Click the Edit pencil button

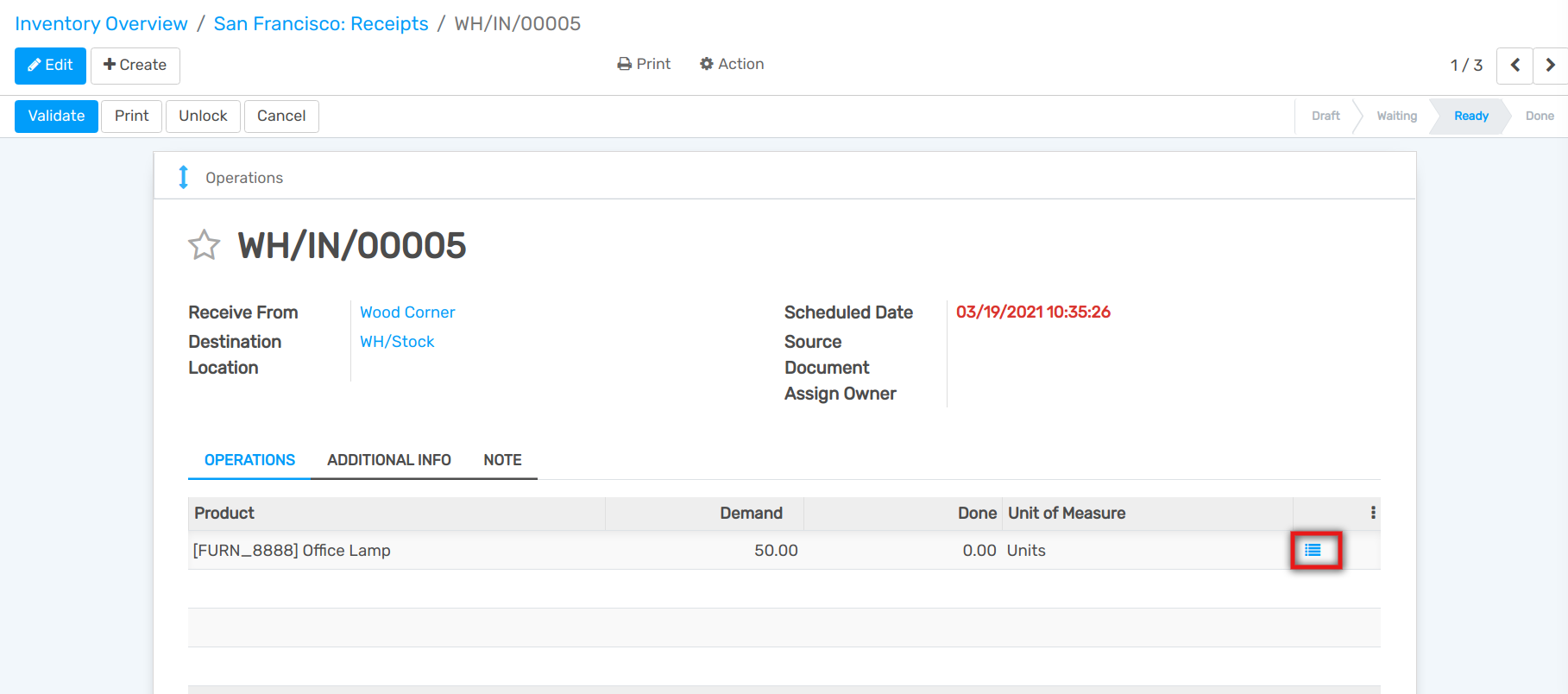[x=50, y=66]
